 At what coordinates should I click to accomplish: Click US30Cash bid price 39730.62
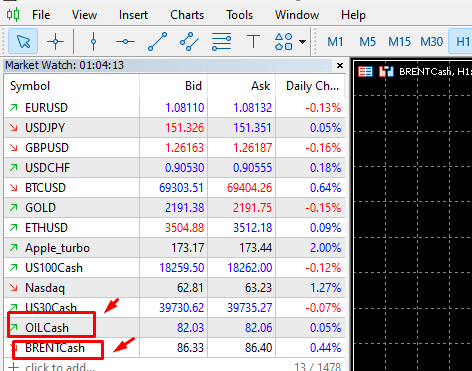(x=181, y=308)
